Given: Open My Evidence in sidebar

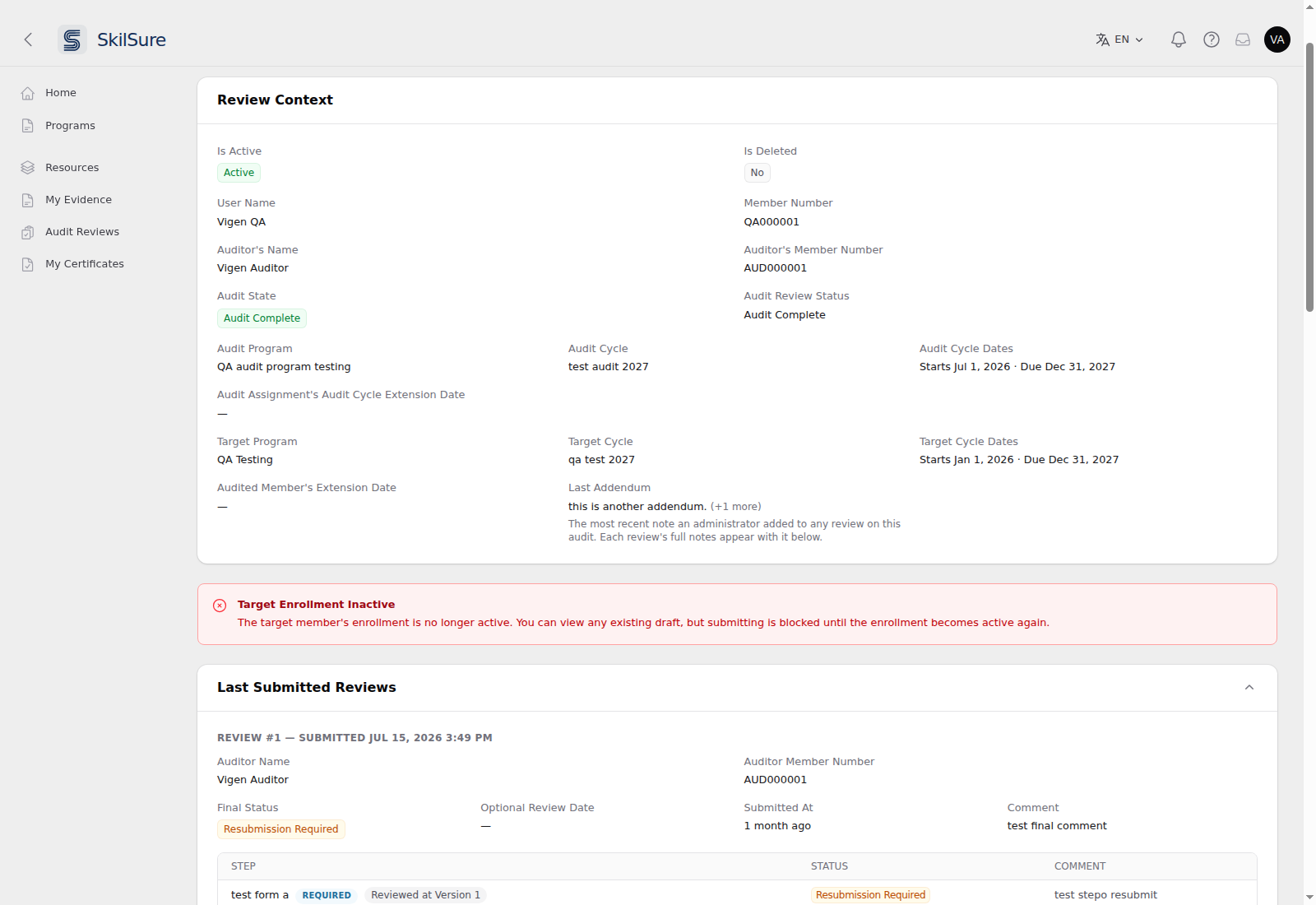Looking at the screenshot, I should click(78, 200).
